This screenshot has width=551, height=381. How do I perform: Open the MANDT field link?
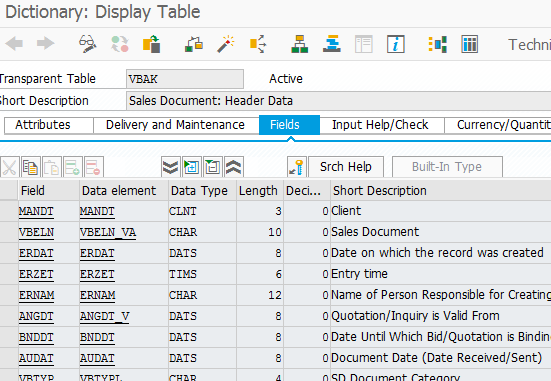(36, 211)
